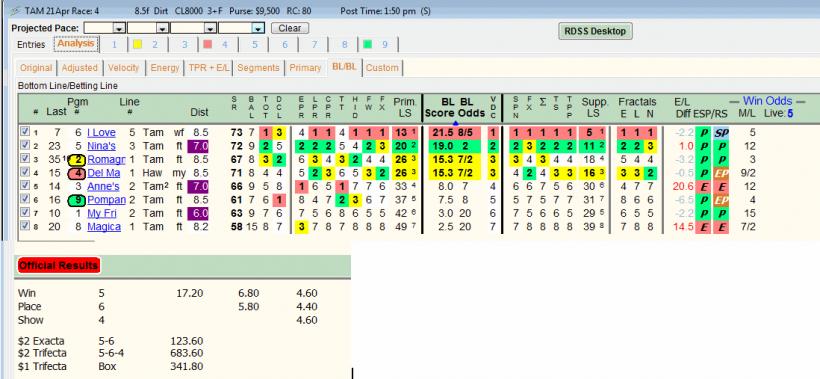Open the Original analysis tab

point(36,68)
